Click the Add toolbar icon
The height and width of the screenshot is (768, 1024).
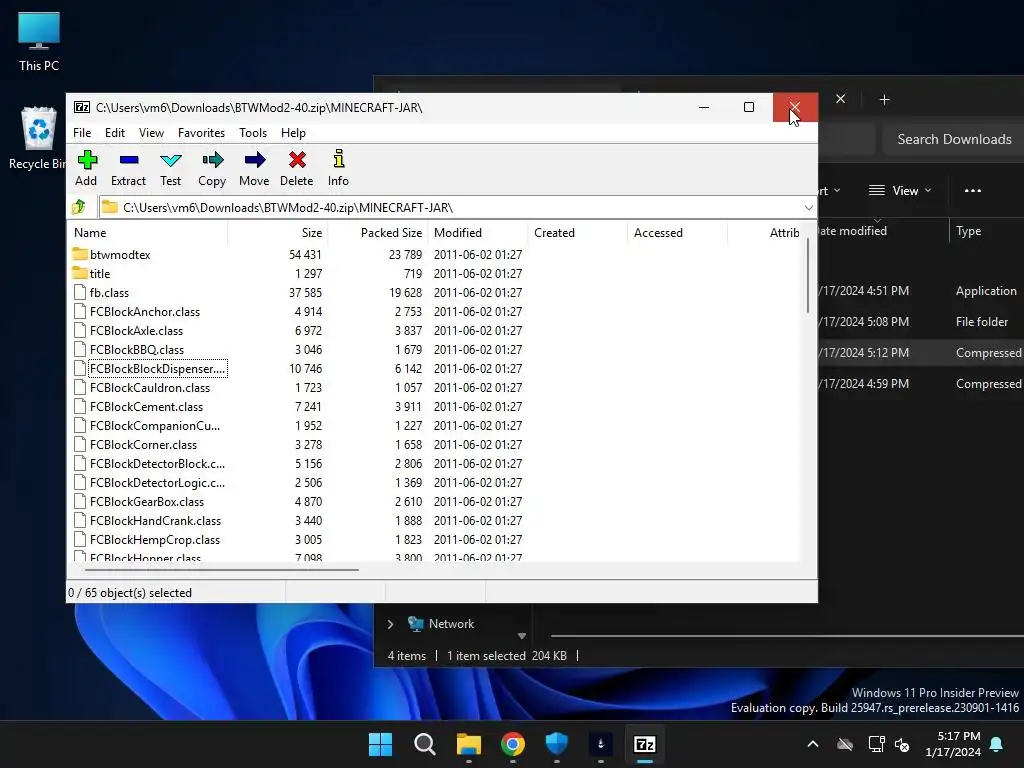pyautogui.click(x=87, y=160)
